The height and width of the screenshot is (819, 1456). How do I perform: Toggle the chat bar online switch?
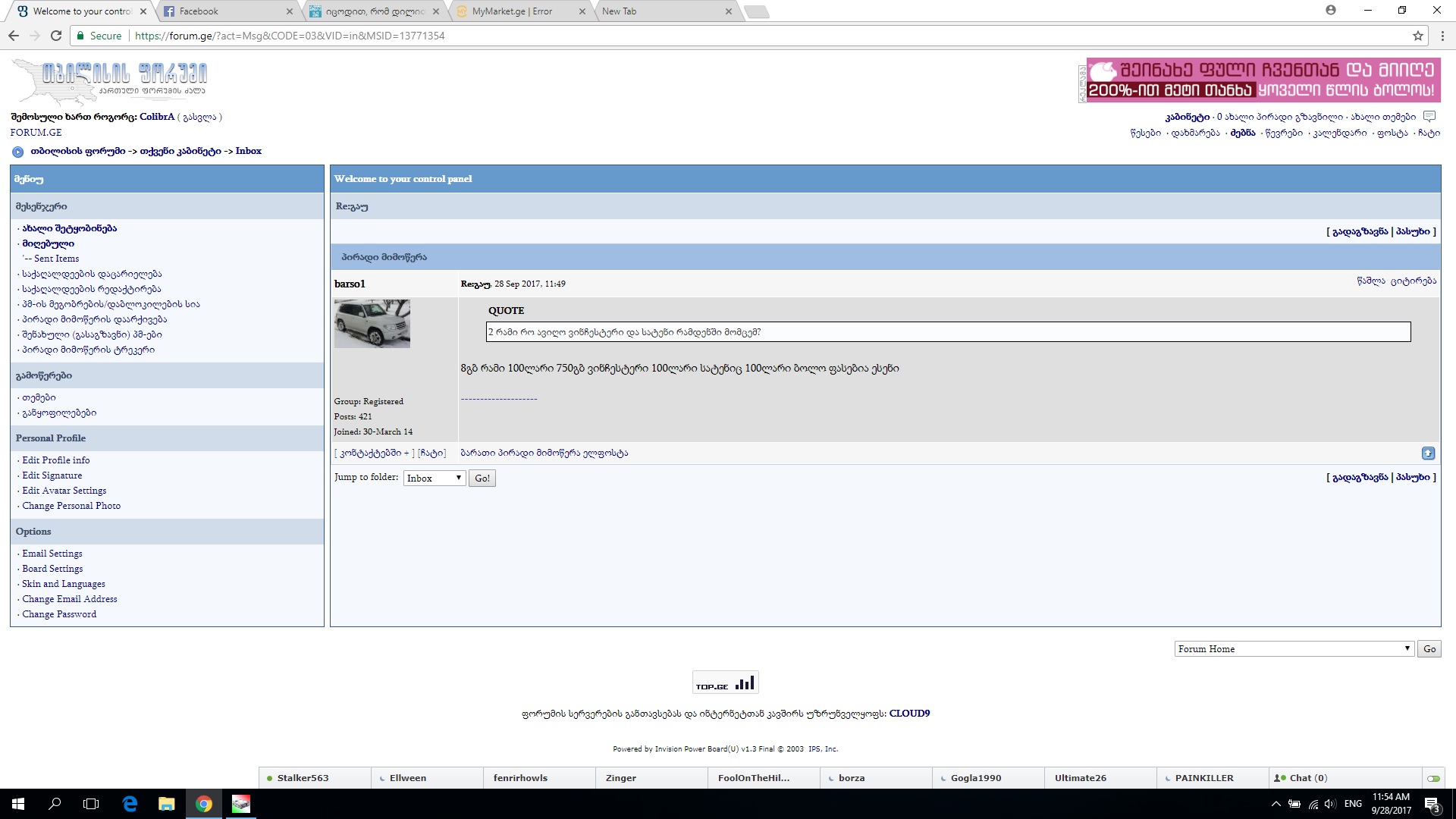1433,778
